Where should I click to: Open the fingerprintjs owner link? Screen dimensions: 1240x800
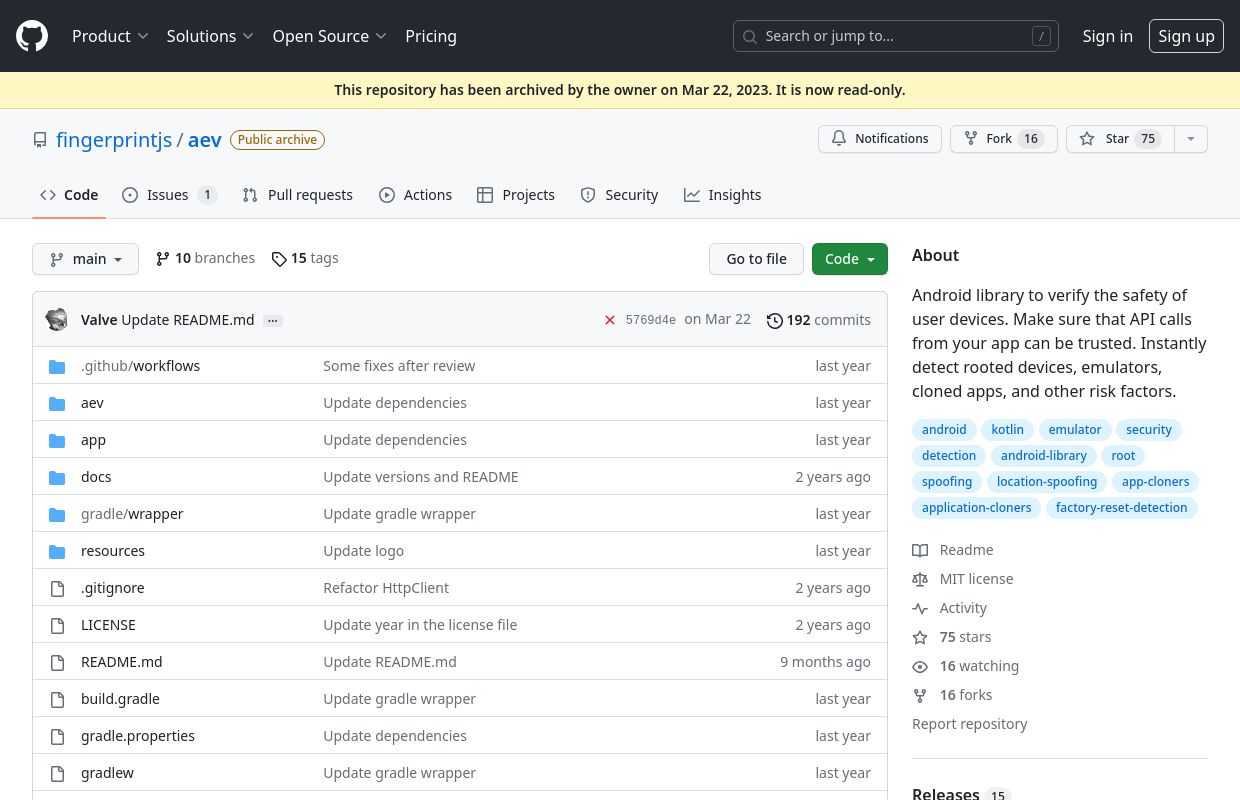114,140
